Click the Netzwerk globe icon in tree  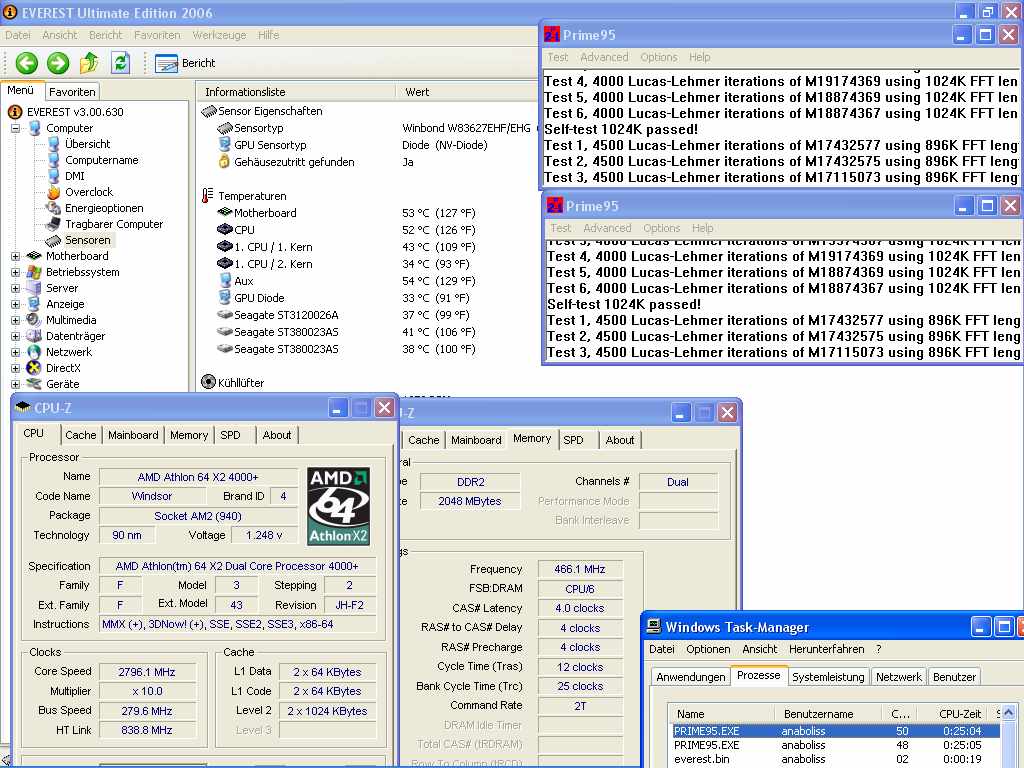[34, 352]
